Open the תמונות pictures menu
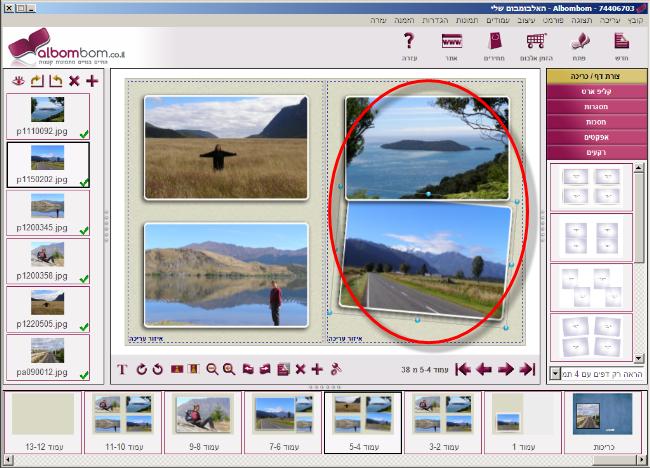 pyautogui.click(x=440, y=20)
